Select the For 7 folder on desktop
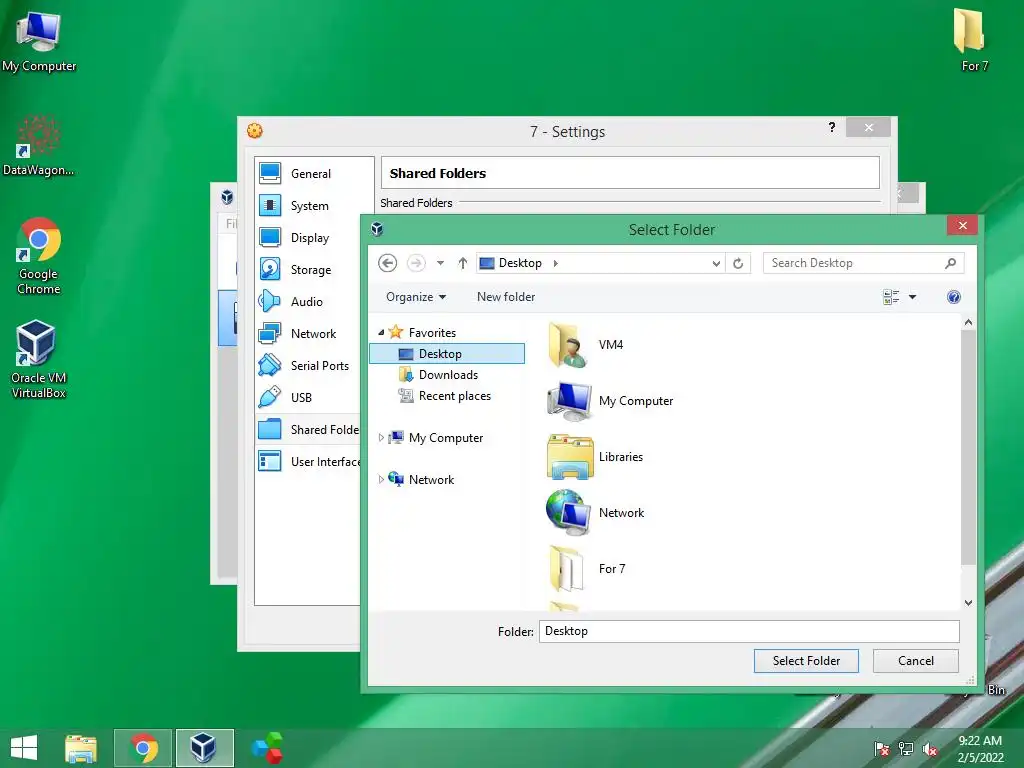 point(971,39)
